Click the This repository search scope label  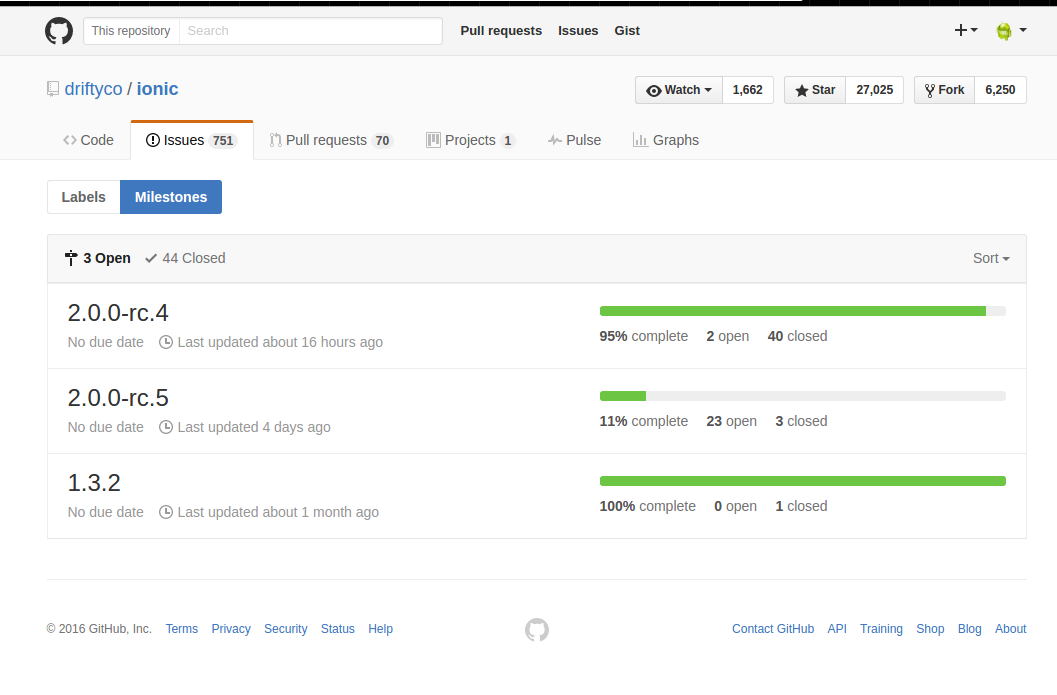pos(131,31)
